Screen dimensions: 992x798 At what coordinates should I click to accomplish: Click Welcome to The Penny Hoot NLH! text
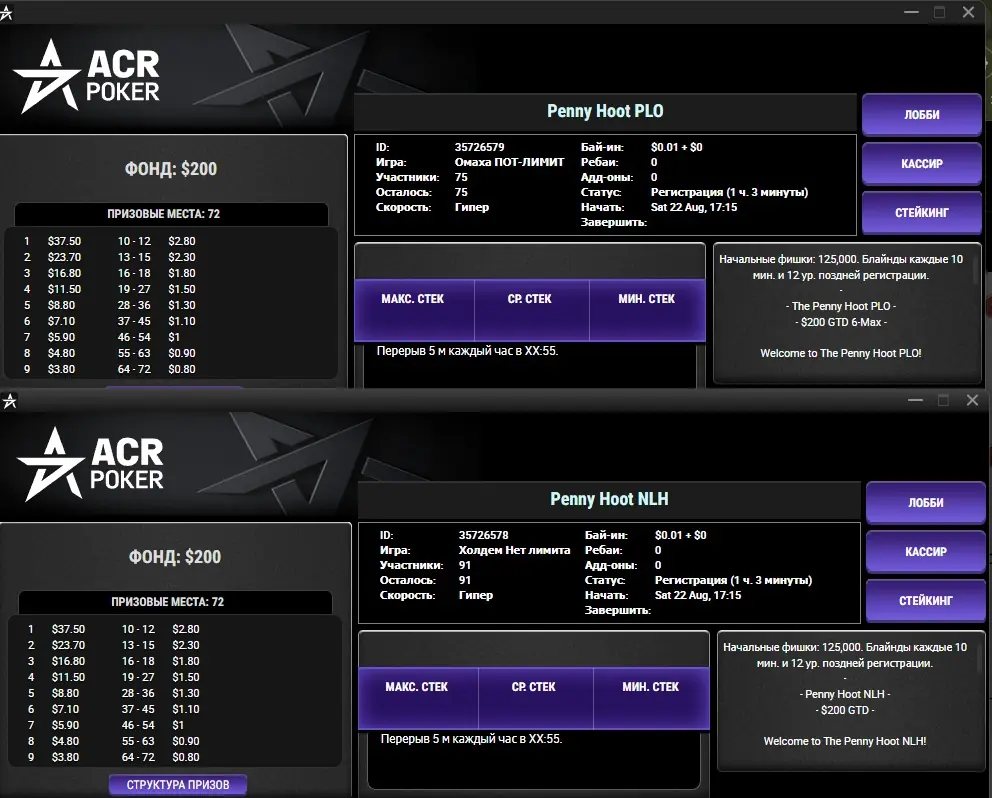tap(845, 741)
